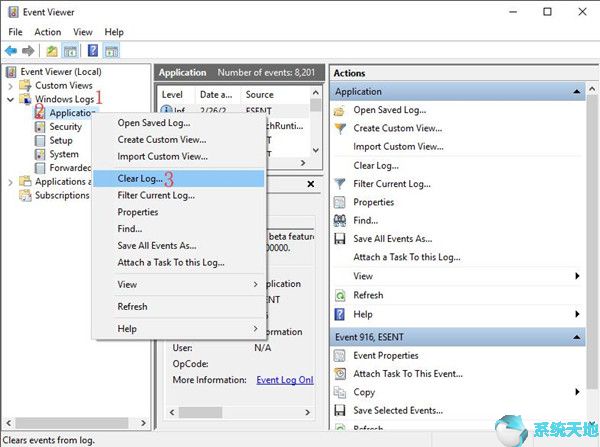Click Filter Current Log funnel icon in Actions
This screenshot has height=447, width=600.
point(340,183)
